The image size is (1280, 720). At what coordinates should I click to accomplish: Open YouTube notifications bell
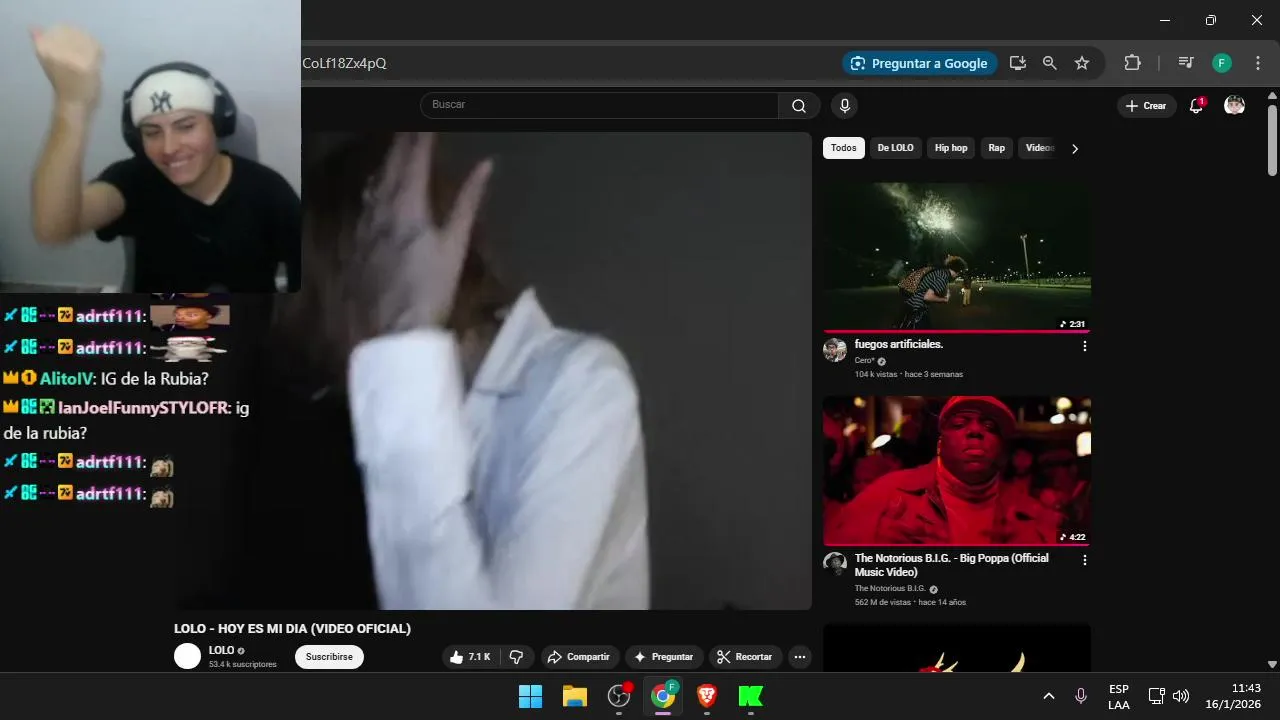[x=1196, y=106]
